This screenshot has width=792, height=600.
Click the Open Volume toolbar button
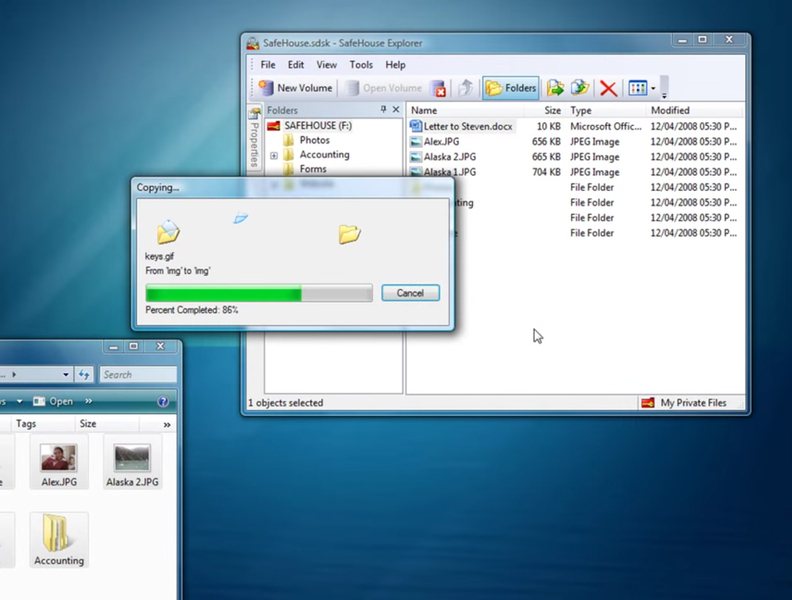click(383, 88)
